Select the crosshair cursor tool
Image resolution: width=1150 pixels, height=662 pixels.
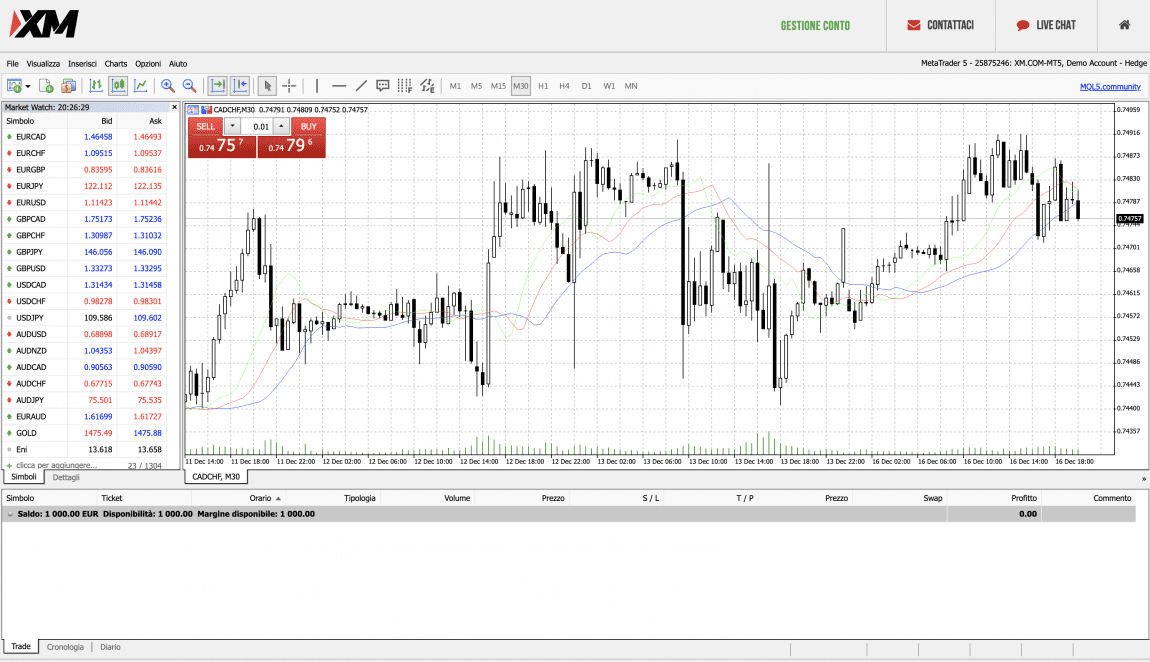coord(289,86)
